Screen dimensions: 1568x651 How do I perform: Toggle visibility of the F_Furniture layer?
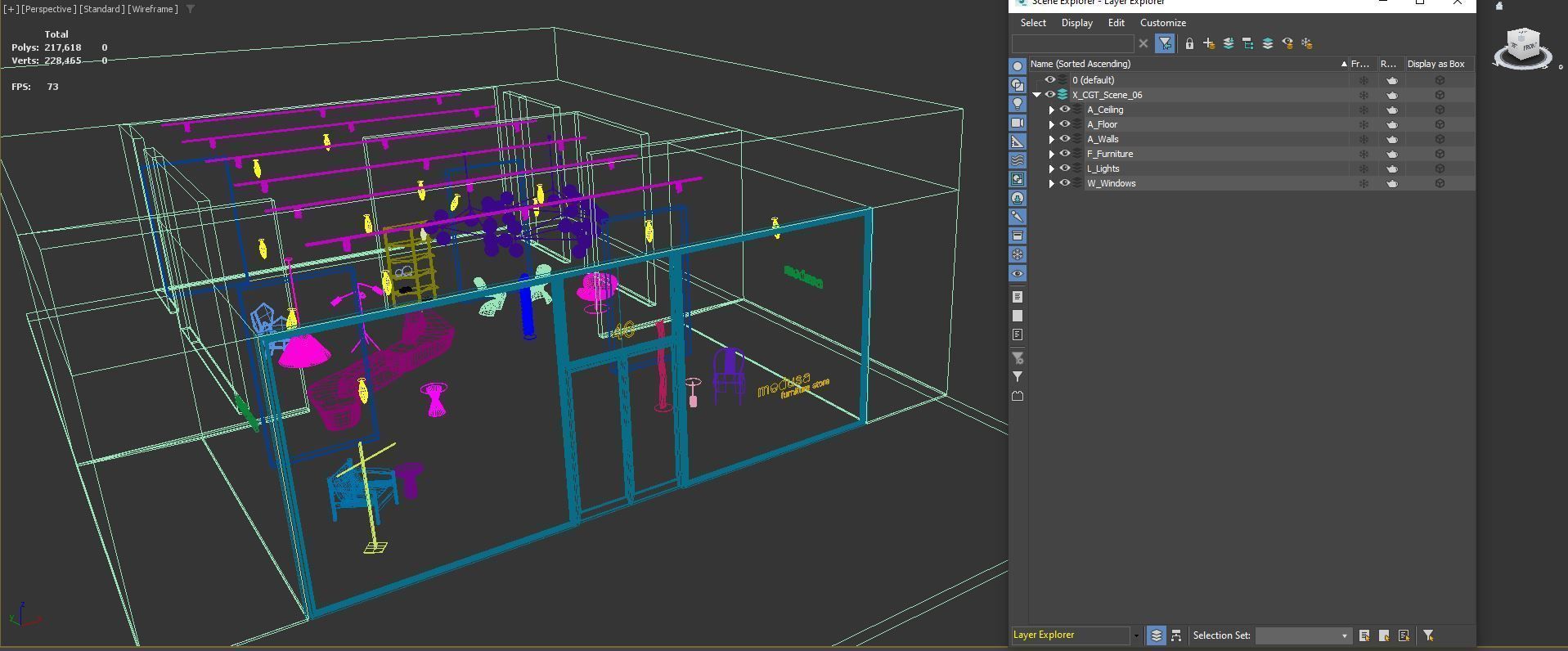click(1065, 154)
